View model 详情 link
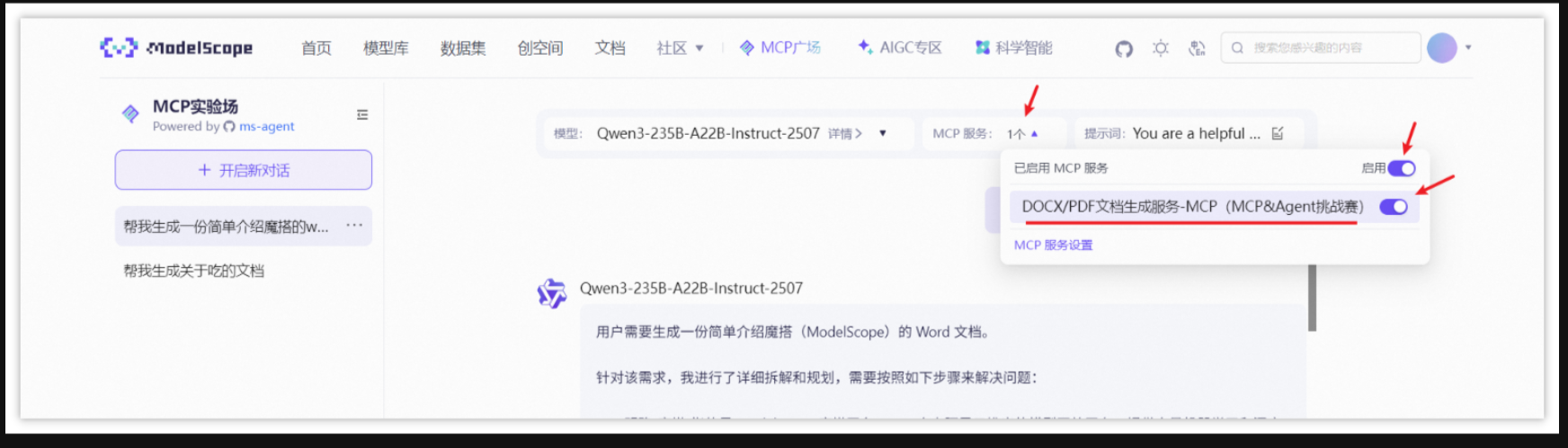Screen dimensions: 1568x448 (845, 133)
